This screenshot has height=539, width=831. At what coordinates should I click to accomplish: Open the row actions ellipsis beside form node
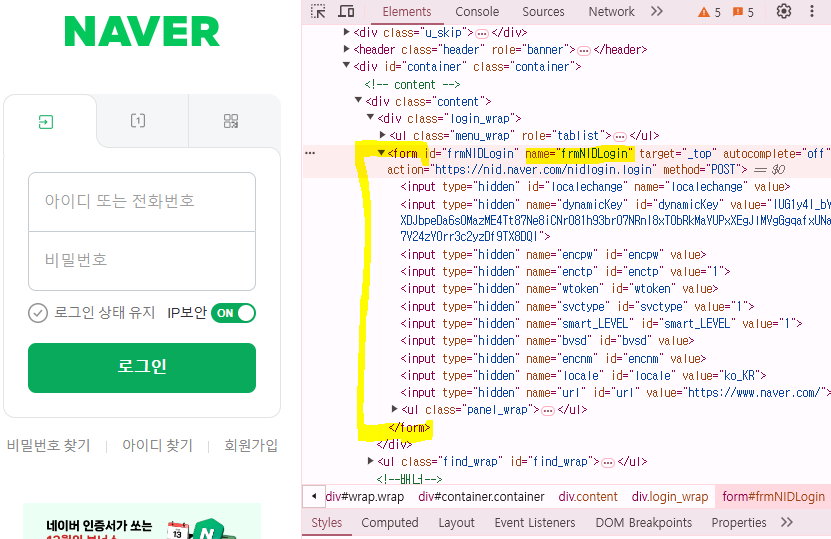pyautogui.click(x=310, y=153)
